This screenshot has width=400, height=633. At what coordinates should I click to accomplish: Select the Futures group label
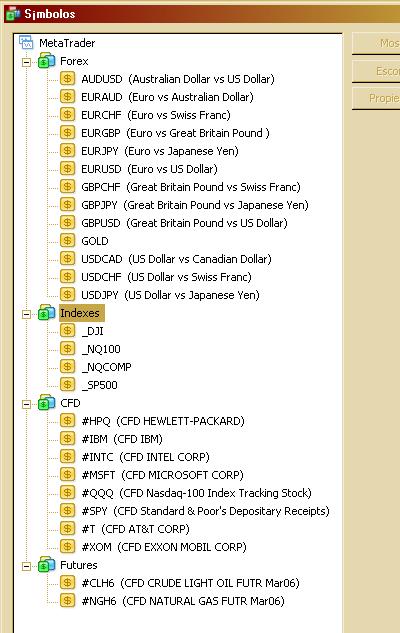[x=79, y=565]
